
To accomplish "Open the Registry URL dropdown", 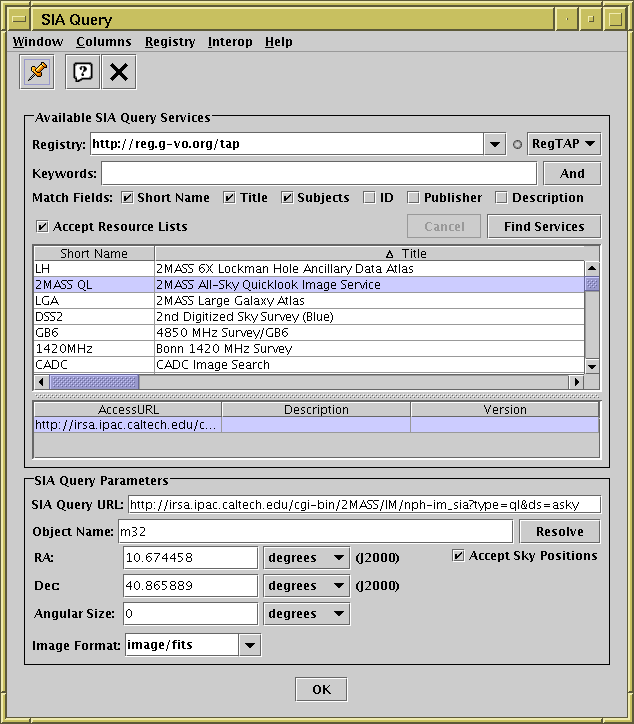I will [x=495, y=144].
